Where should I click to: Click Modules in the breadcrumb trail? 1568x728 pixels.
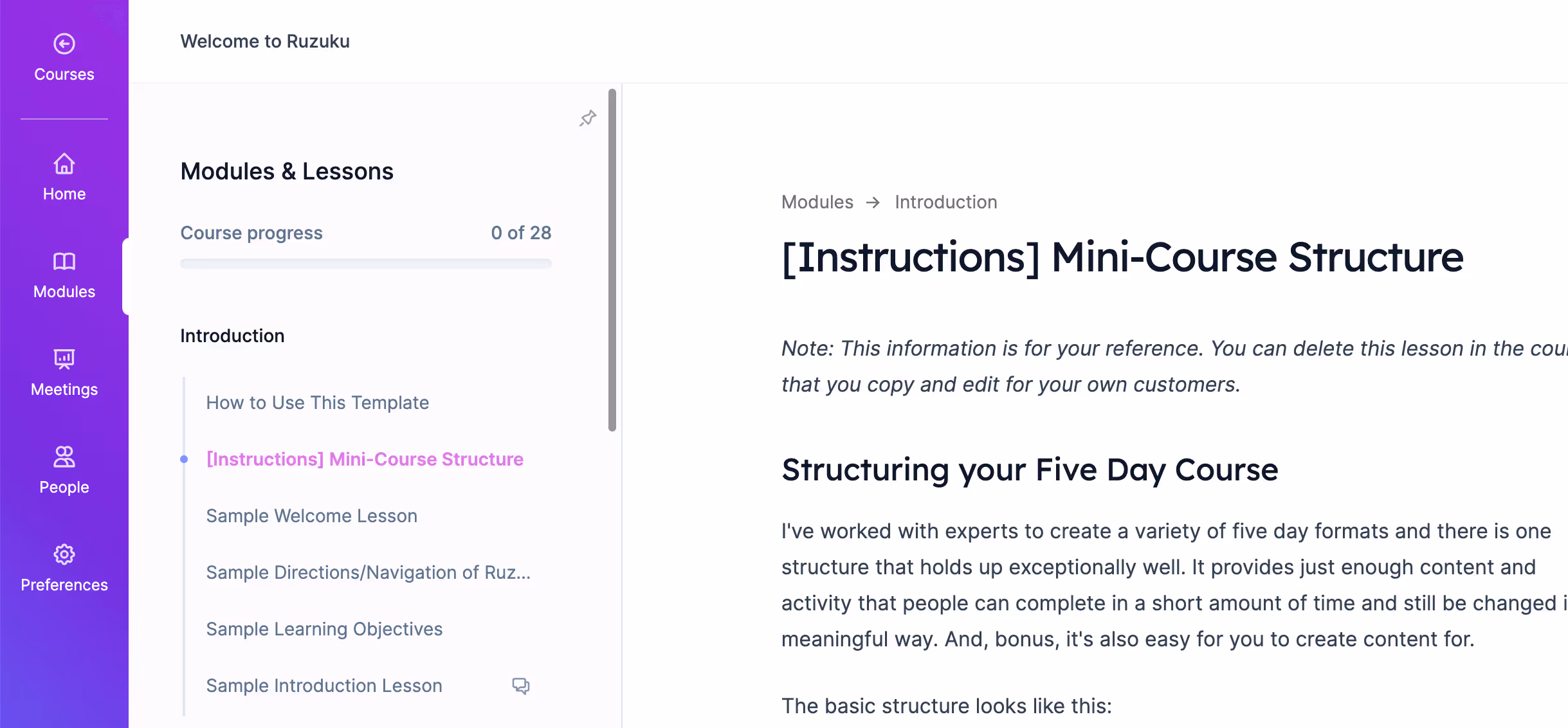tap(817, 201)
